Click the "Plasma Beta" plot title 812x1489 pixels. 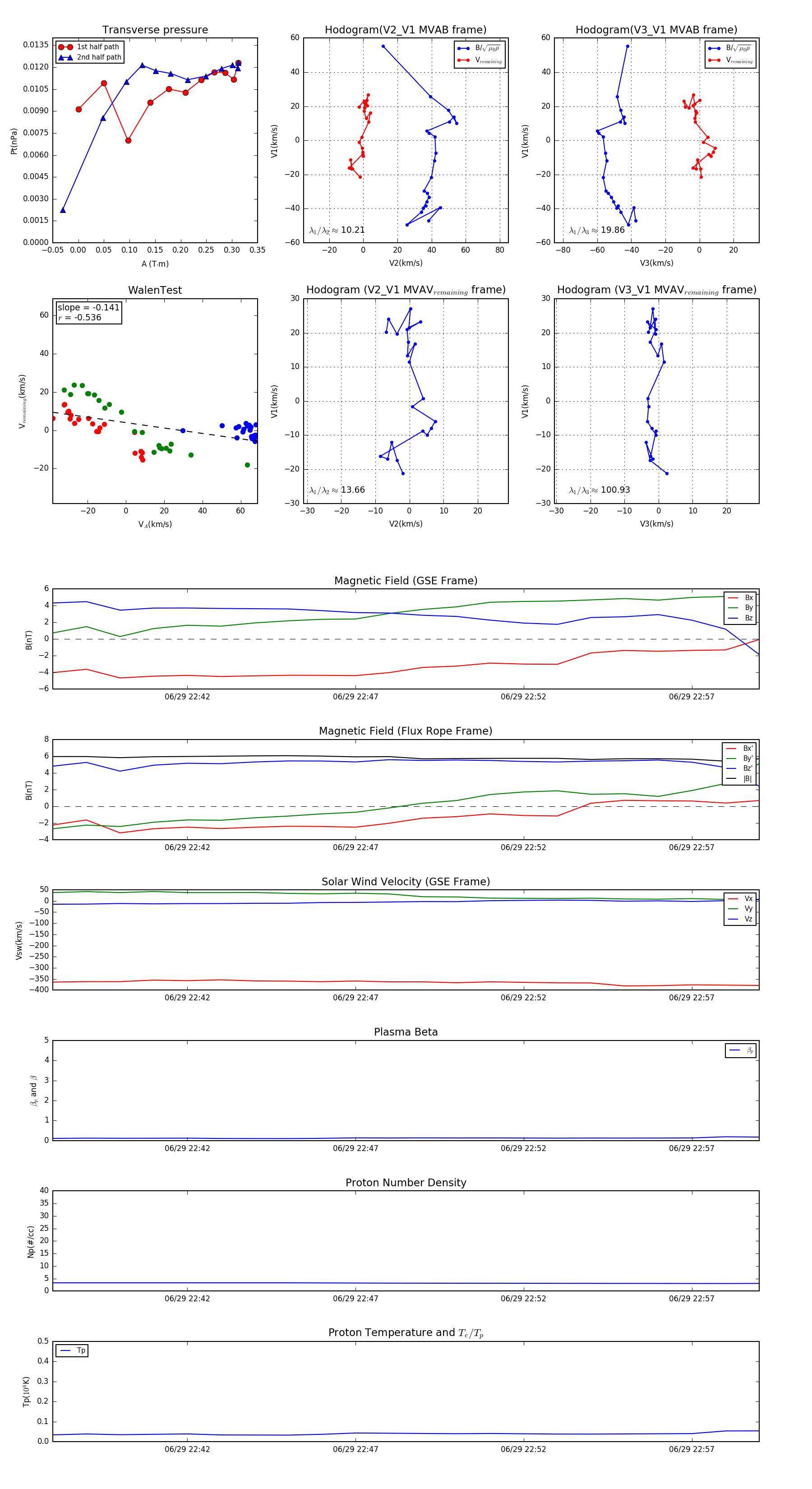tap(406, 1032)
